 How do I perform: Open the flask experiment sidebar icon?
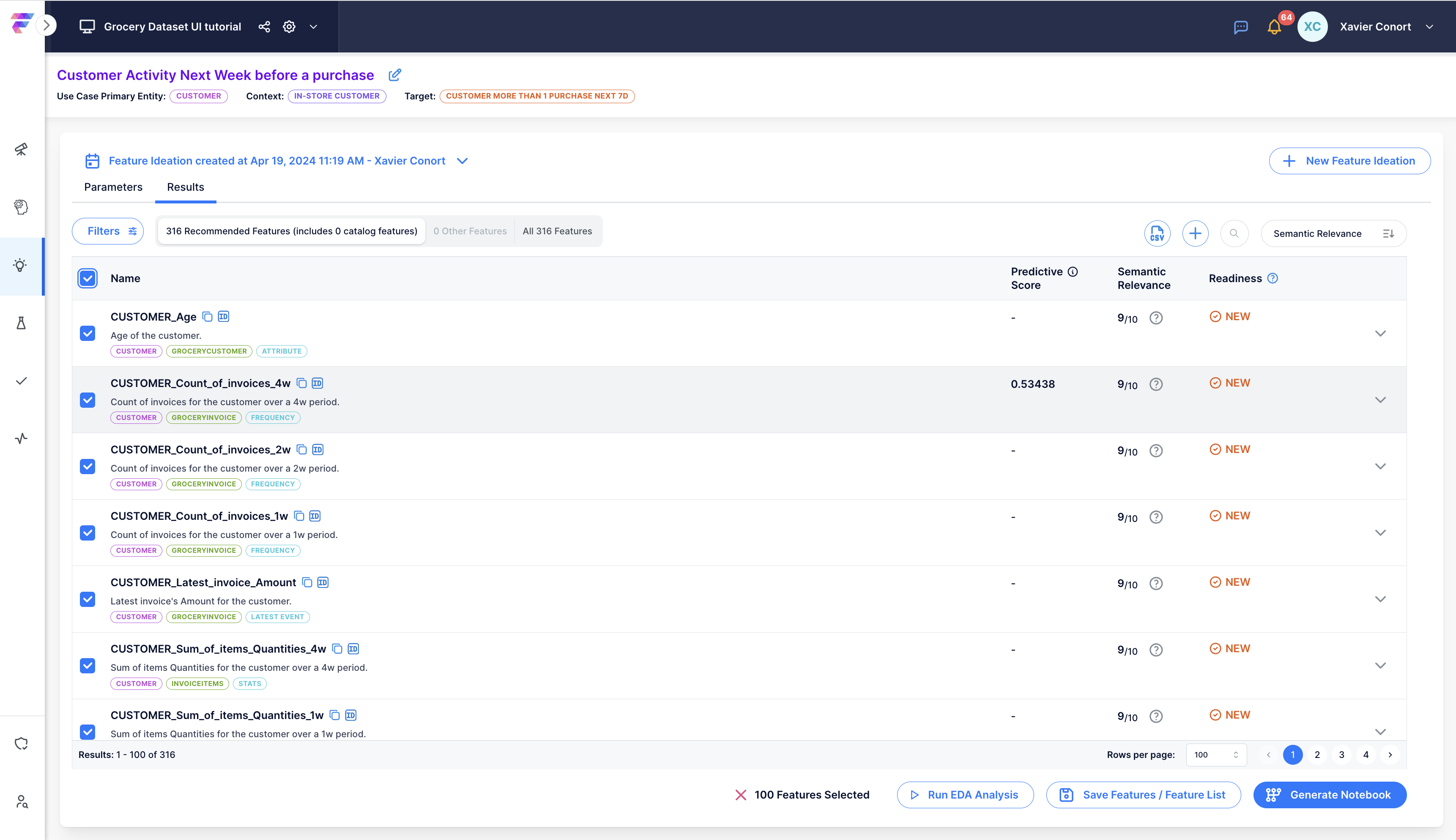[x=21, y=323]
